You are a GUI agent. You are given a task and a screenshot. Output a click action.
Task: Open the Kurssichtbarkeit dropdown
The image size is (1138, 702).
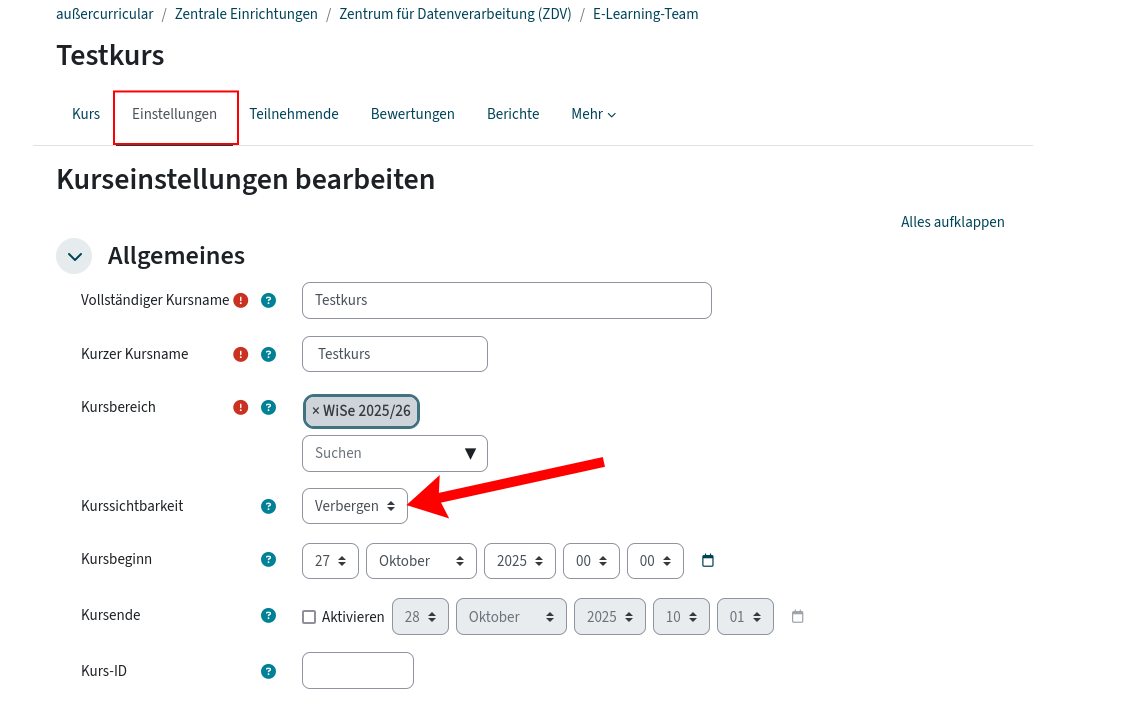354,506
